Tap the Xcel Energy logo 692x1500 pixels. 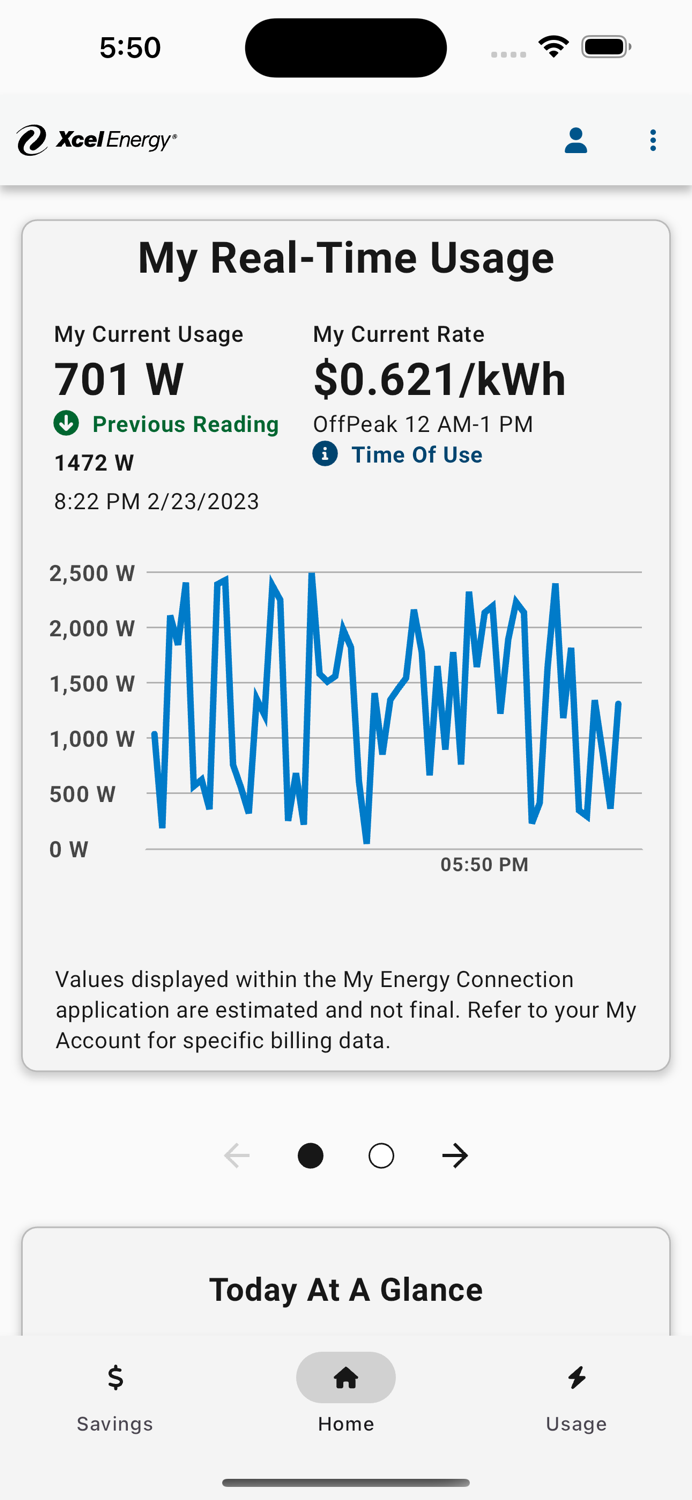(x=95, y=140)
